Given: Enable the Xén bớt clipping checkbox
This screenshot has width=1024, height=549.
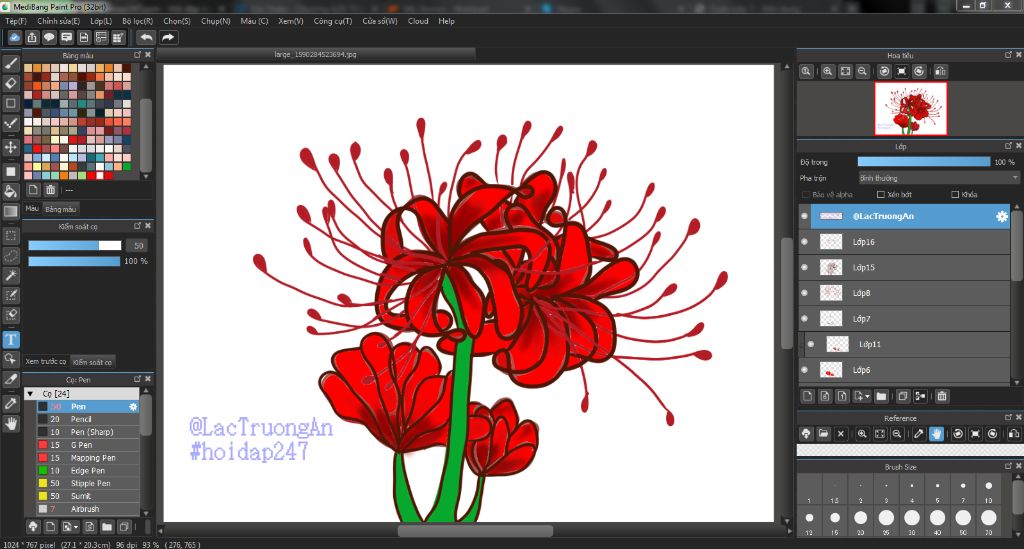Looking at the screenshot, I should click(880, 195).
